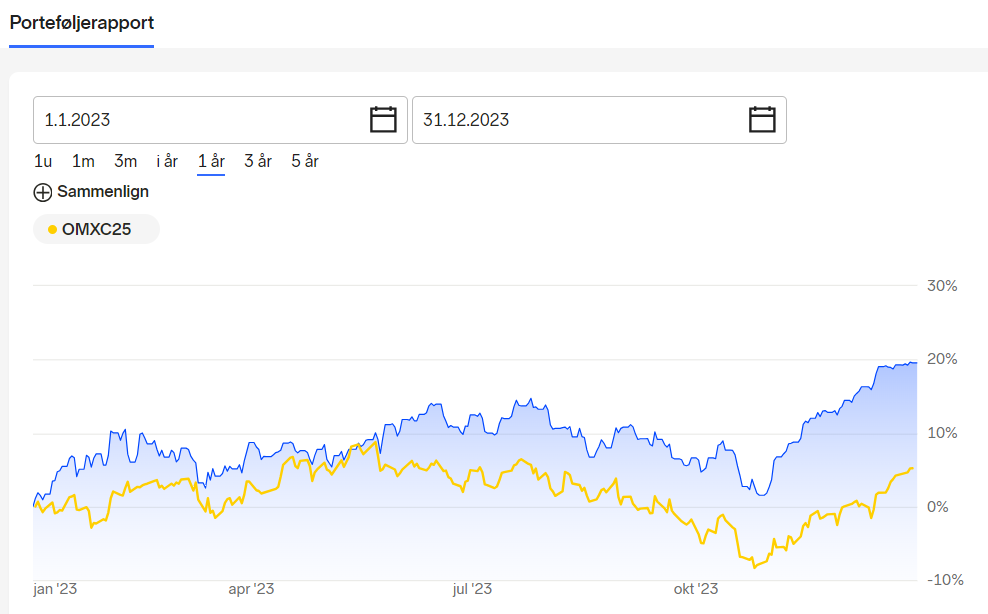Switch to the 5 år range

305,161
